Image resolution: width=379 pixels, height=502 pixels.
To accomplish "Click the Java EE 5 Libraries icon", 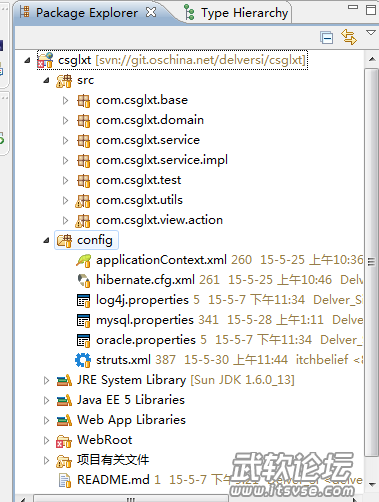I will pyautogui.click(x=64, y=400).
